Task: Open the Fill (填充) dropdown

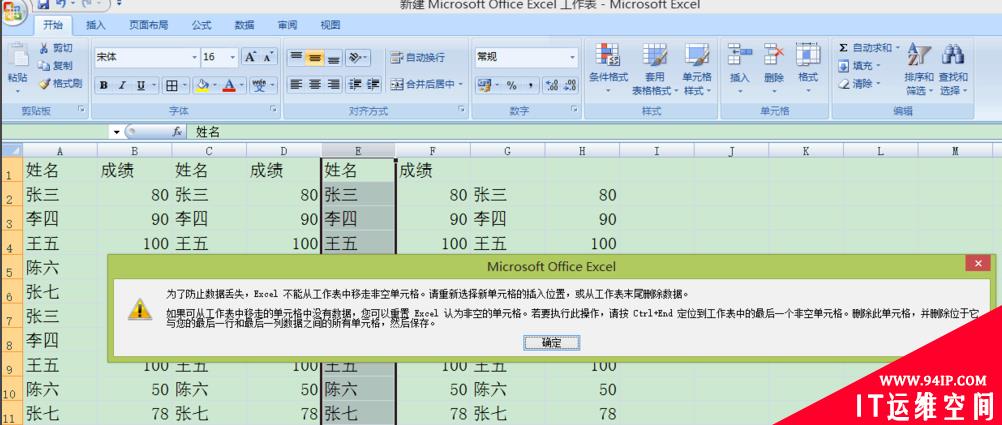Action: click(x=859, y=66)
